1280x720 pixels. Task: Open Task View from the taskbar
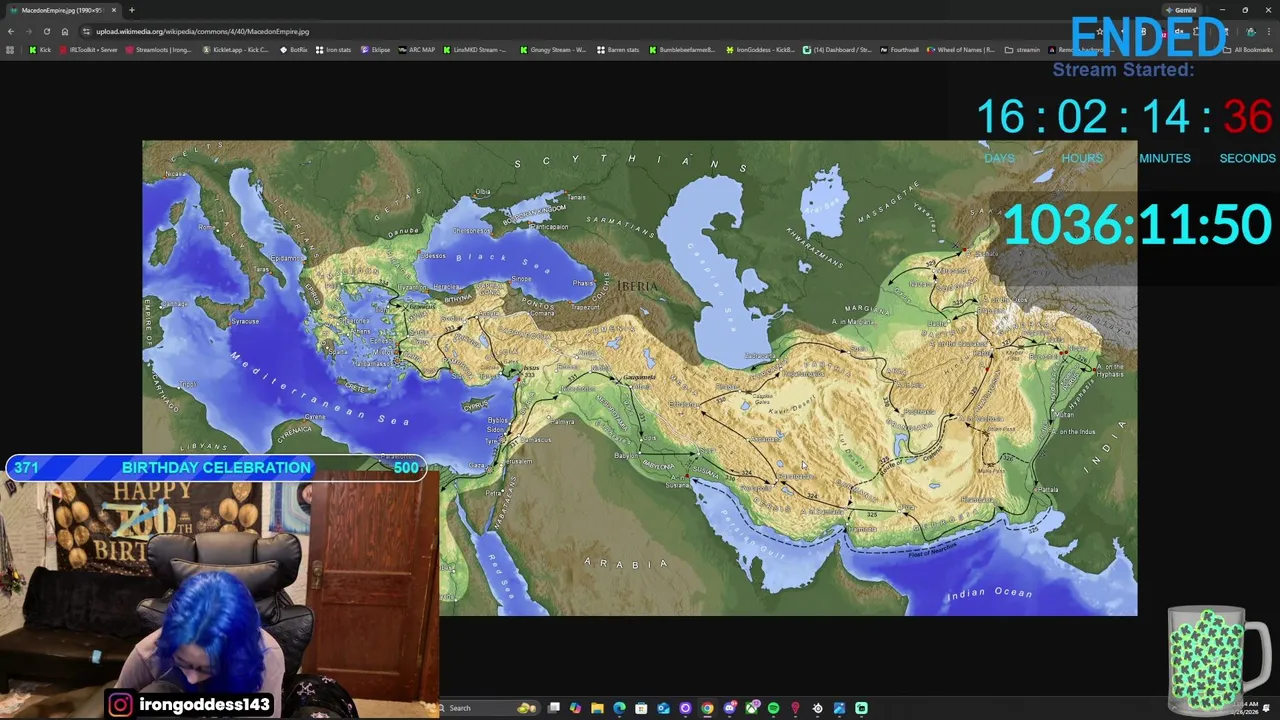(553, 708)
